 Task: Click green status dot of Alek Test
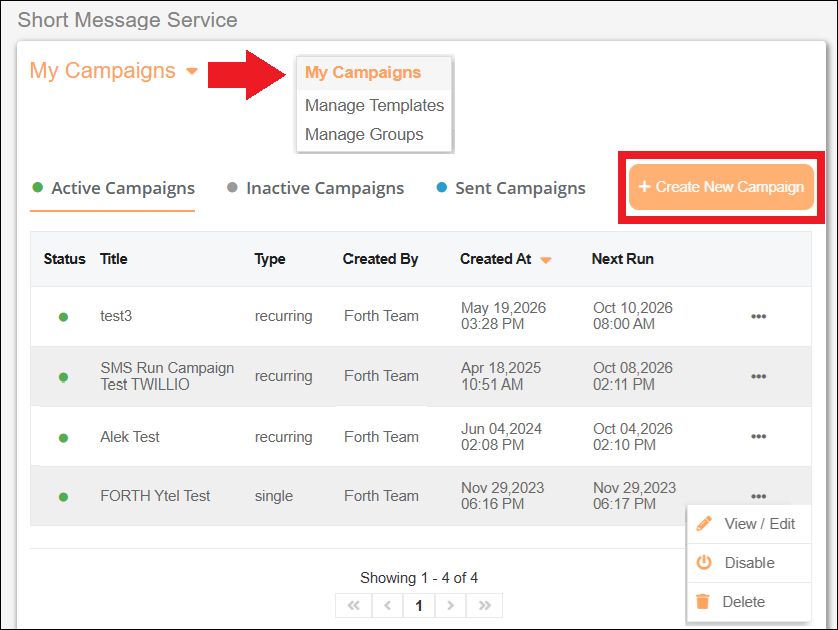63,438
